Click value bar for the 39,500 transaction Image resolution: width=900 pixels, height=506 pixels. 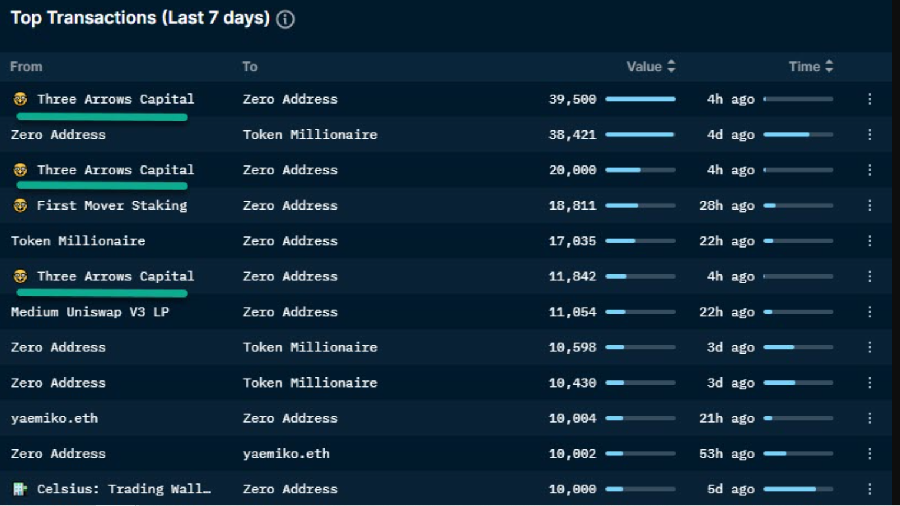point(640,99)
